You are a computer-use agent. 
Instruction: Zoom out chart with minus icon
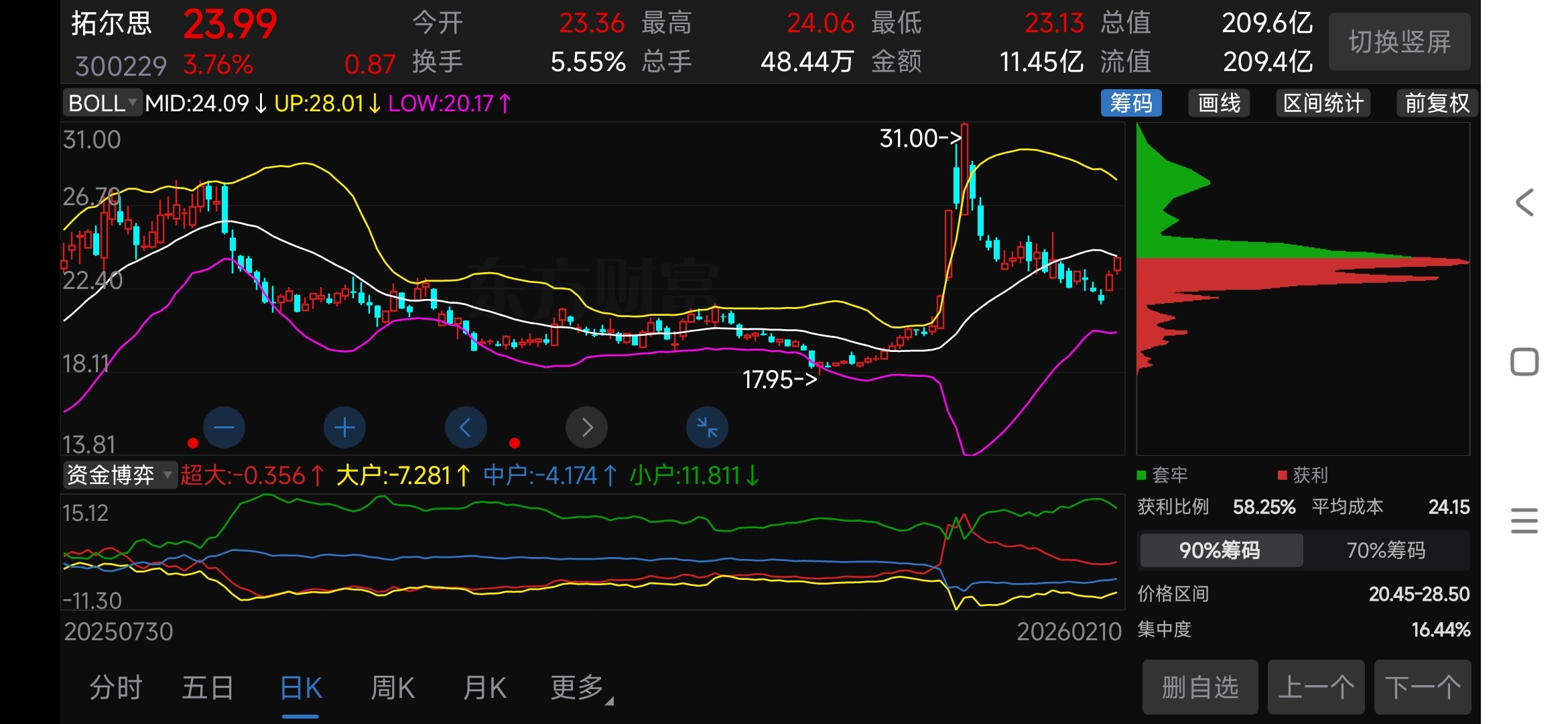coord(224,427)
